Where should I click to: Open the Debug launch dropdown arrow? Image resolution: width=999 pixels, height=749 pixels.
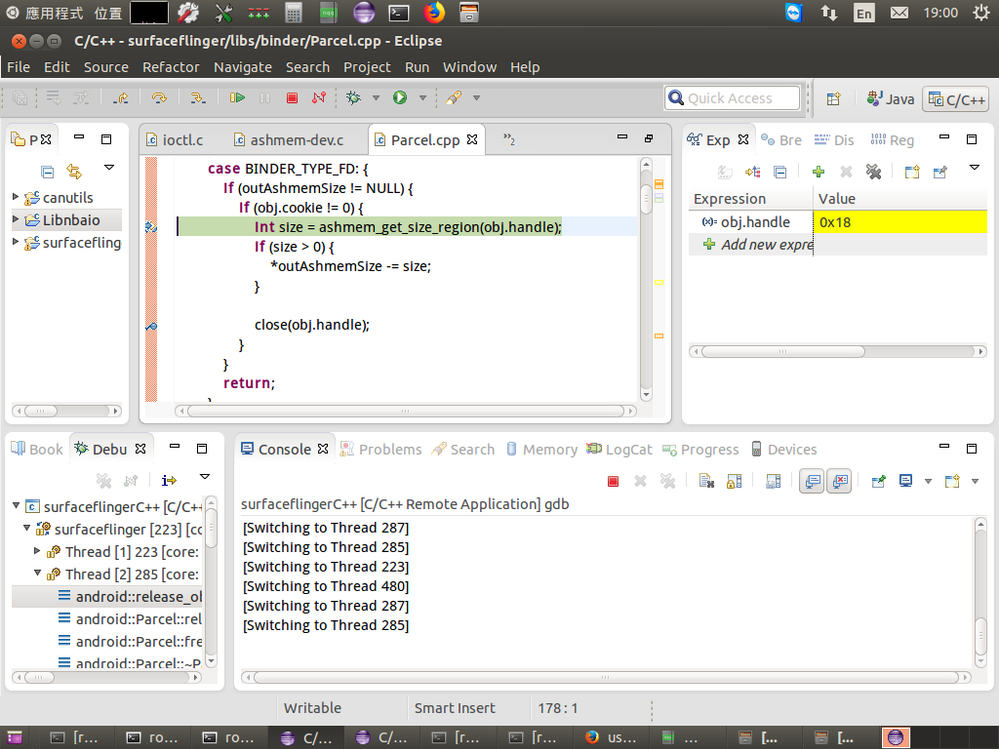[x=376, y=97]
